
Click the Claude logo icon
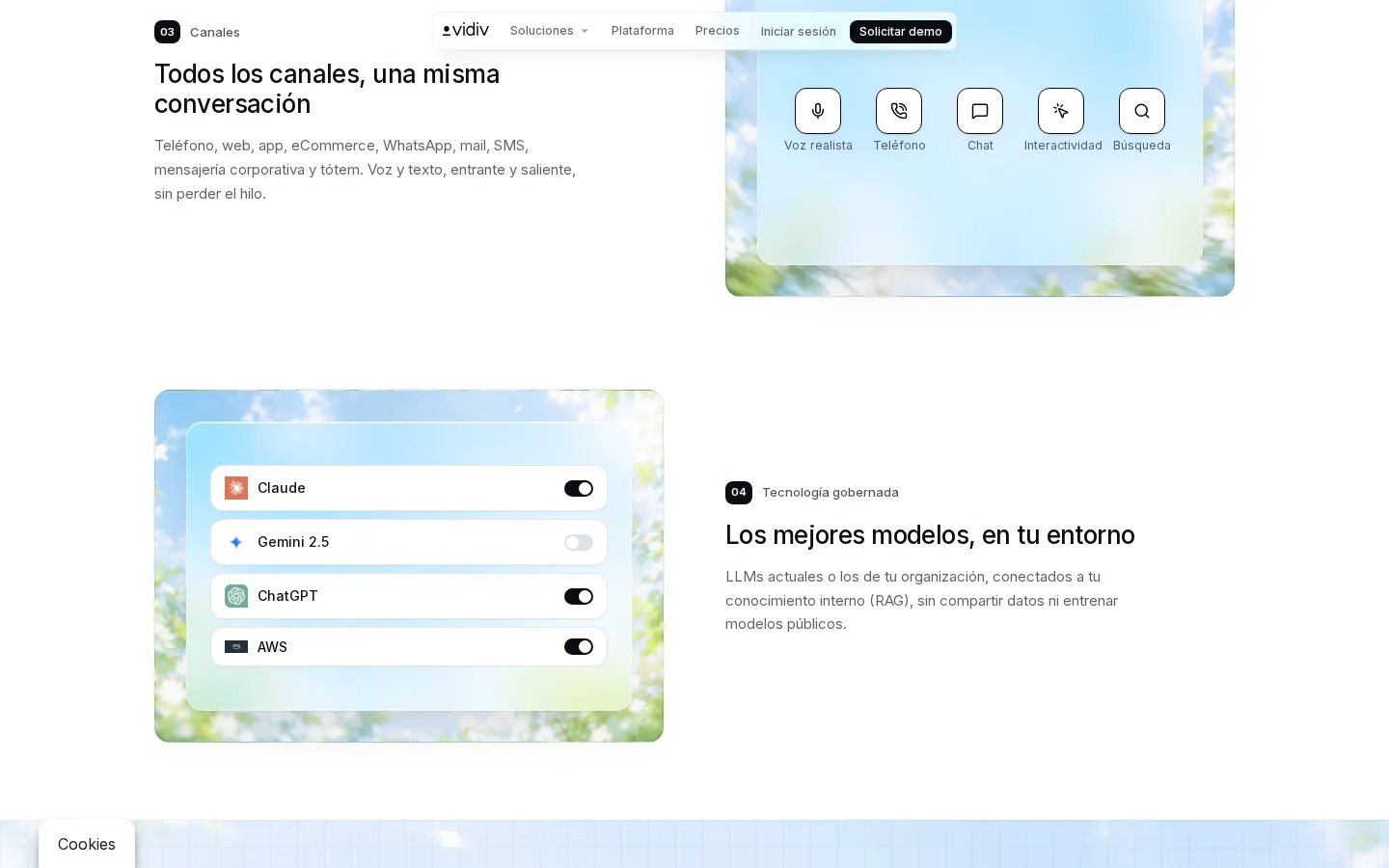pos(236,488)
